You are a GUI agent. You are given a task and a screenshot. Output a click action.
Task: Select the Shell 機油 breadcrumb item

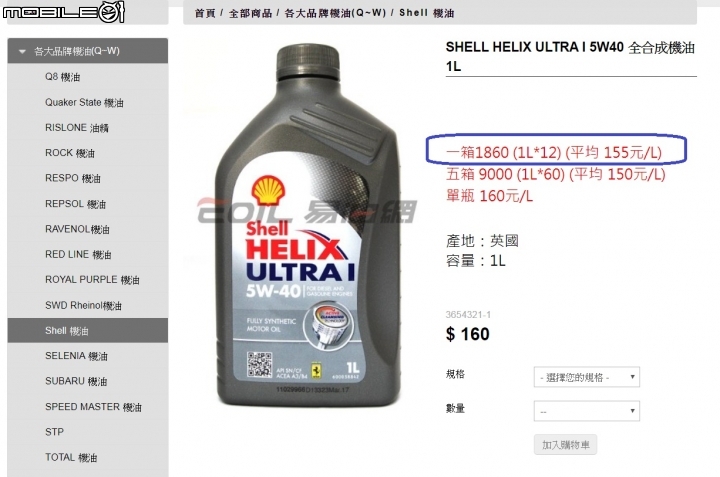point(427,13)
